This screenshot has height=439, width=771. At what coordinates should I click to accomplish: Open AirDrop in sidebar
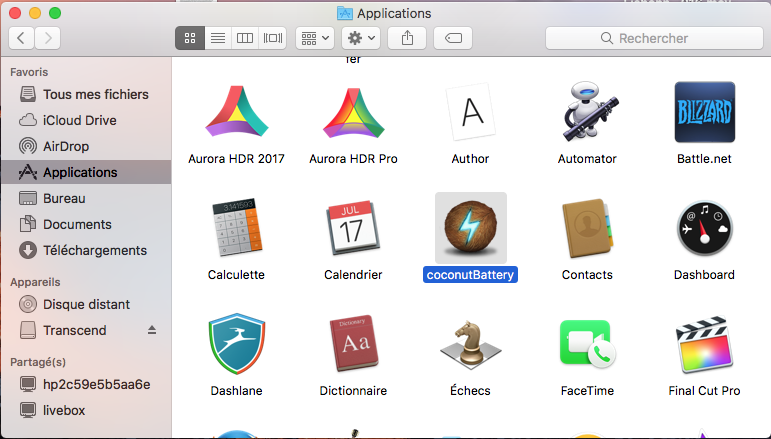click(86, 146)
